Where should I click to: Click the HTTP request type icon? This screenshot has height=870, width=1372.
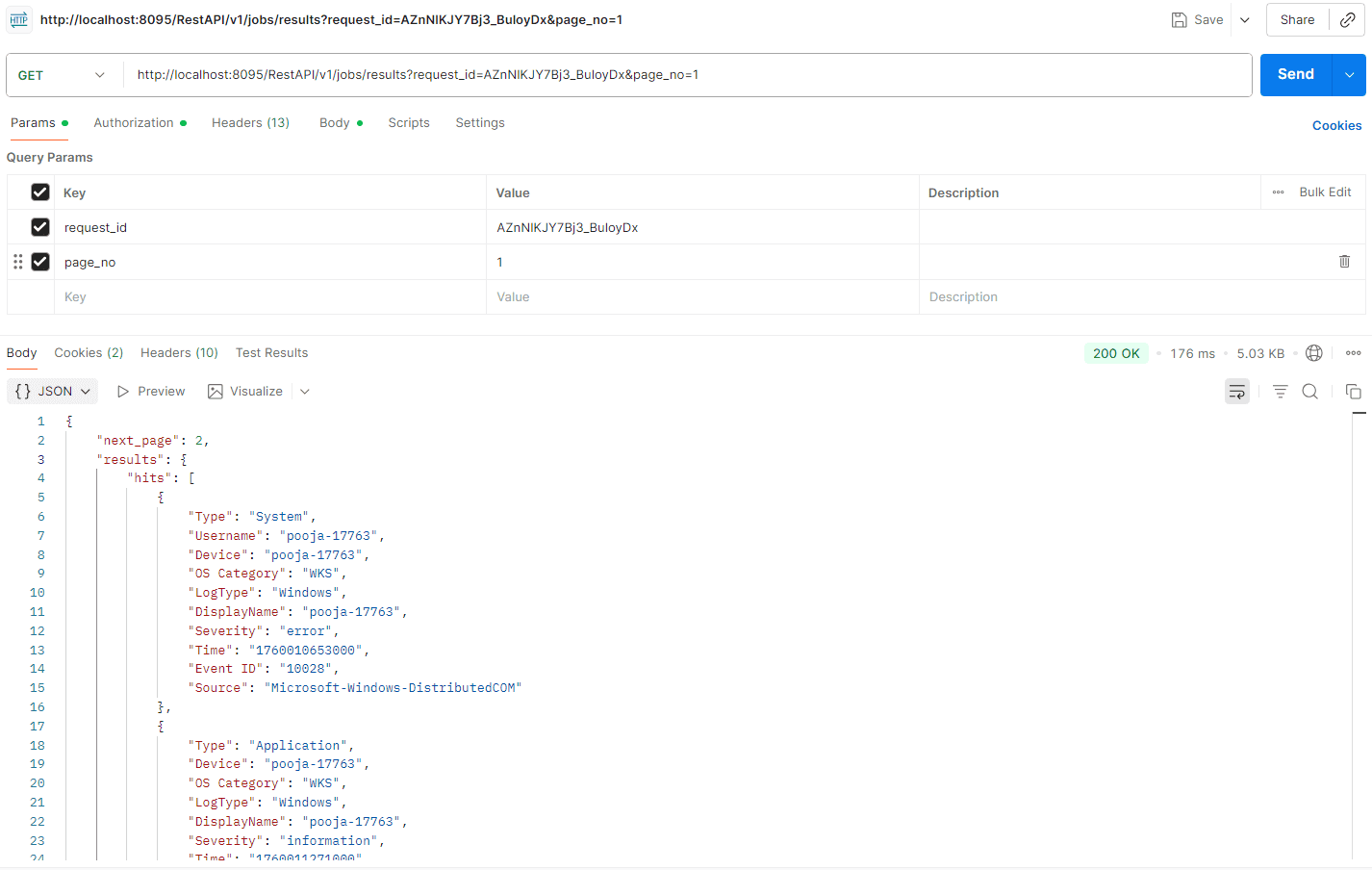[19, 19]
